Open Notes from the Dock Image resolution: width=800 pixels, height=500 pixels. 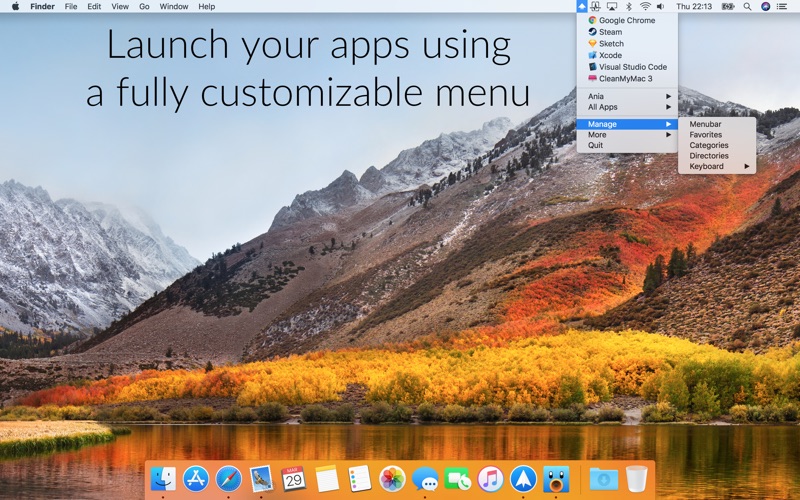(x=327, y=479)
